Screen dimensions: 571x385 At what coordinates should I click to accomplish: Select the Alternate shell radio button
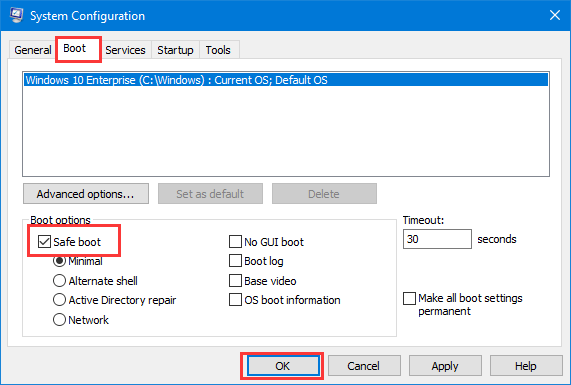[59, 281]
